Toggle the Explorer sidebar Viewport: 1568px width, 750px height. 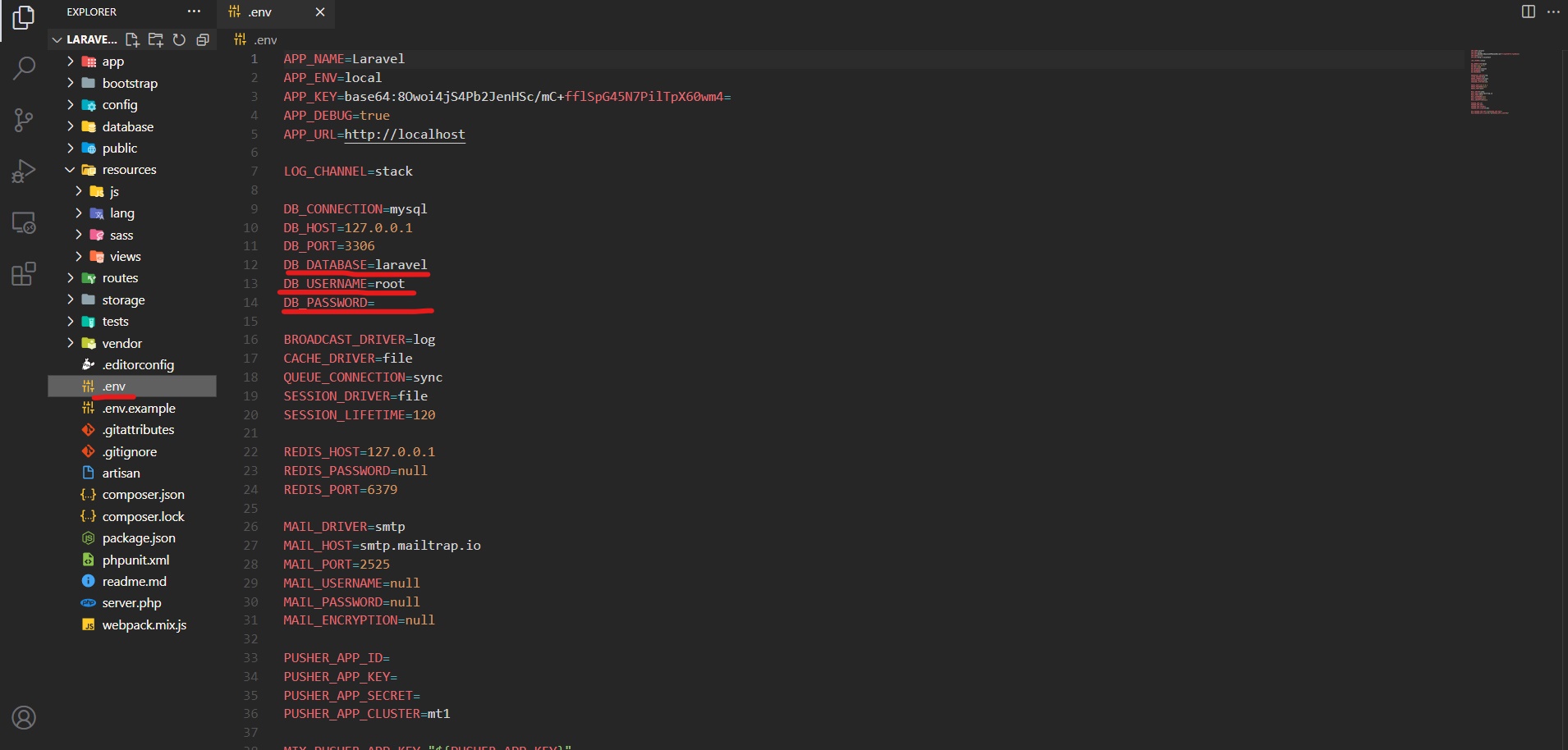coord(22,16)
